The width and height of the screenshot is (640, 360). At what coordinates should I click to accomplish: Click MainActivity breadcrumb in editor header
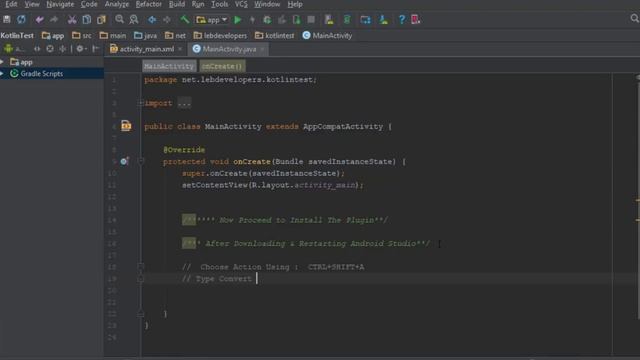[x=169, y=66]
